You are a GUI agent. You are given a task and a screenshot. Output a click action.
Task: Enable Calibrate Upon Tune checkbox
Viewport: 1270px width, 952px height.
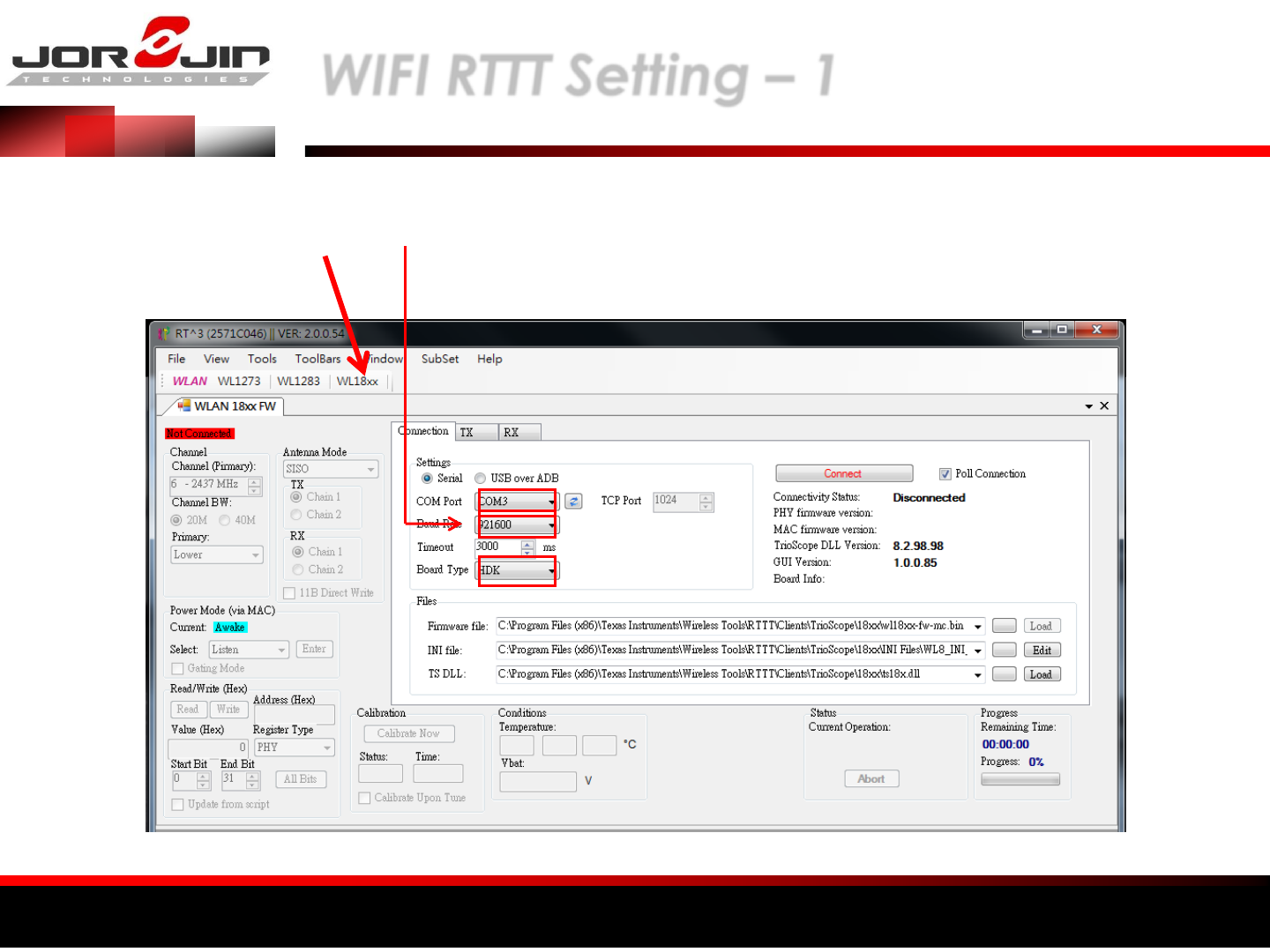(364, 798)
